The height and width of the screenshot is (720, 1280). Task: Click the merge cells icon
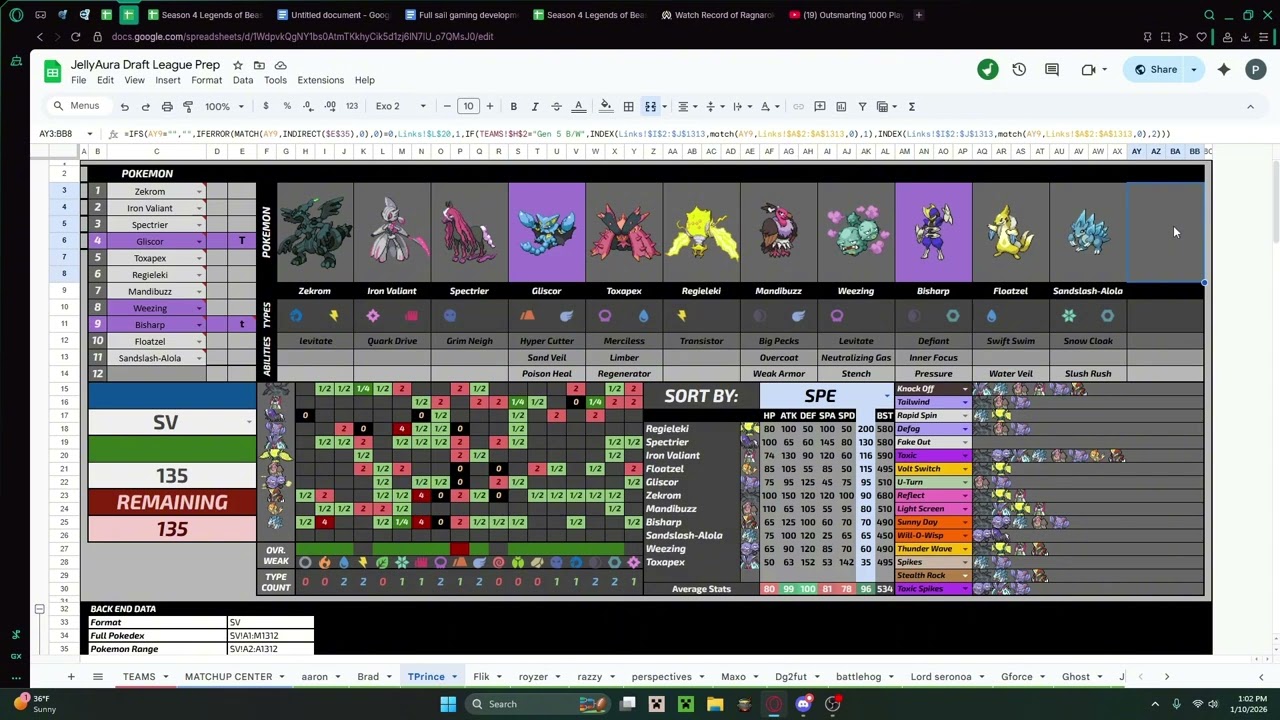coord(650,106)
